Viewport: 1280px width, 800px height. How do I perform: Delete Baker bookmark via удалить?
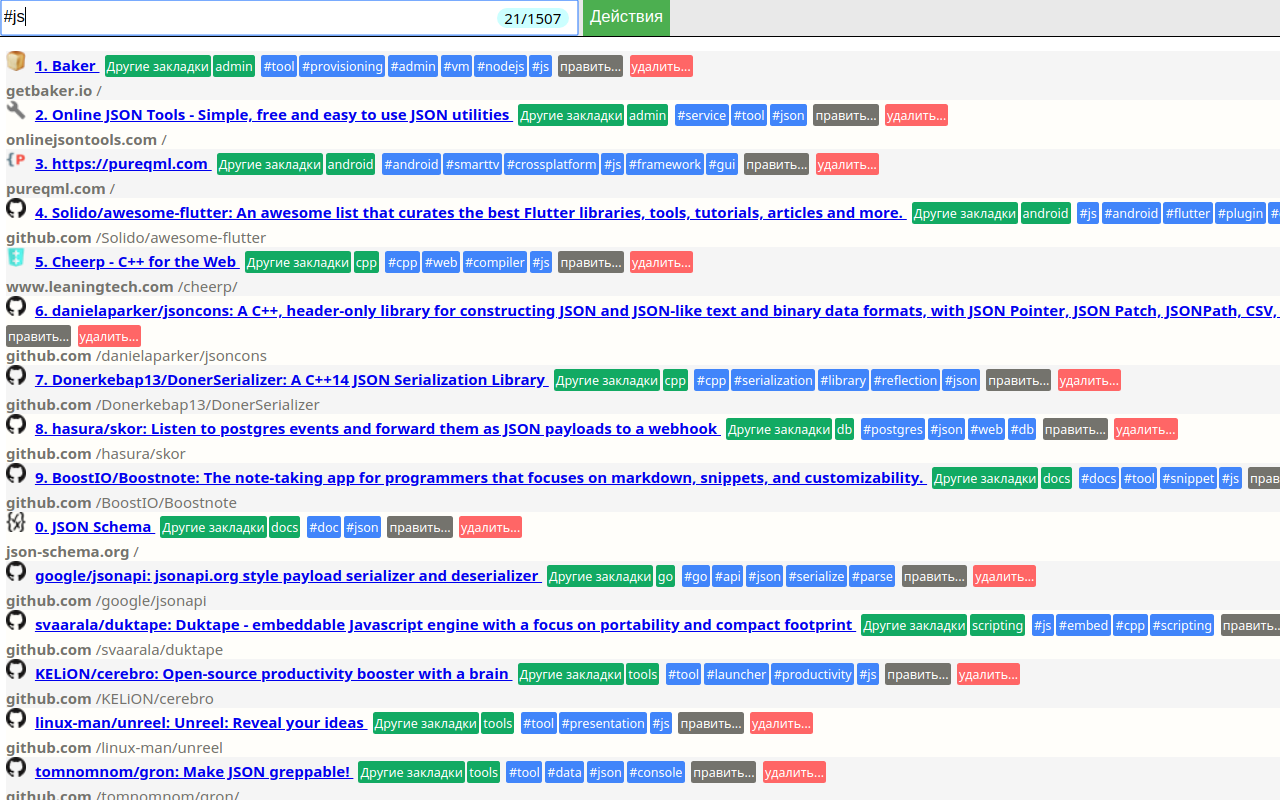(661, 66)
